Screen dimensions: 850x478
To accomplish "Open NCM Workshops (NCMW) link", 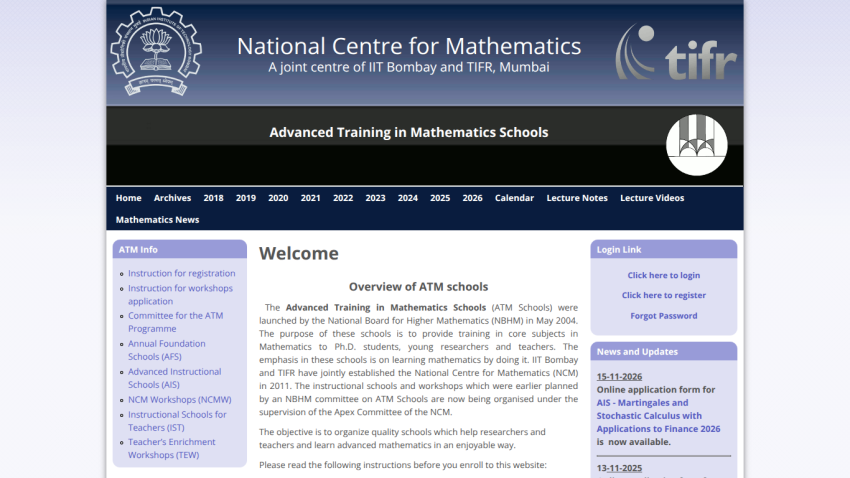I will 179,399.
